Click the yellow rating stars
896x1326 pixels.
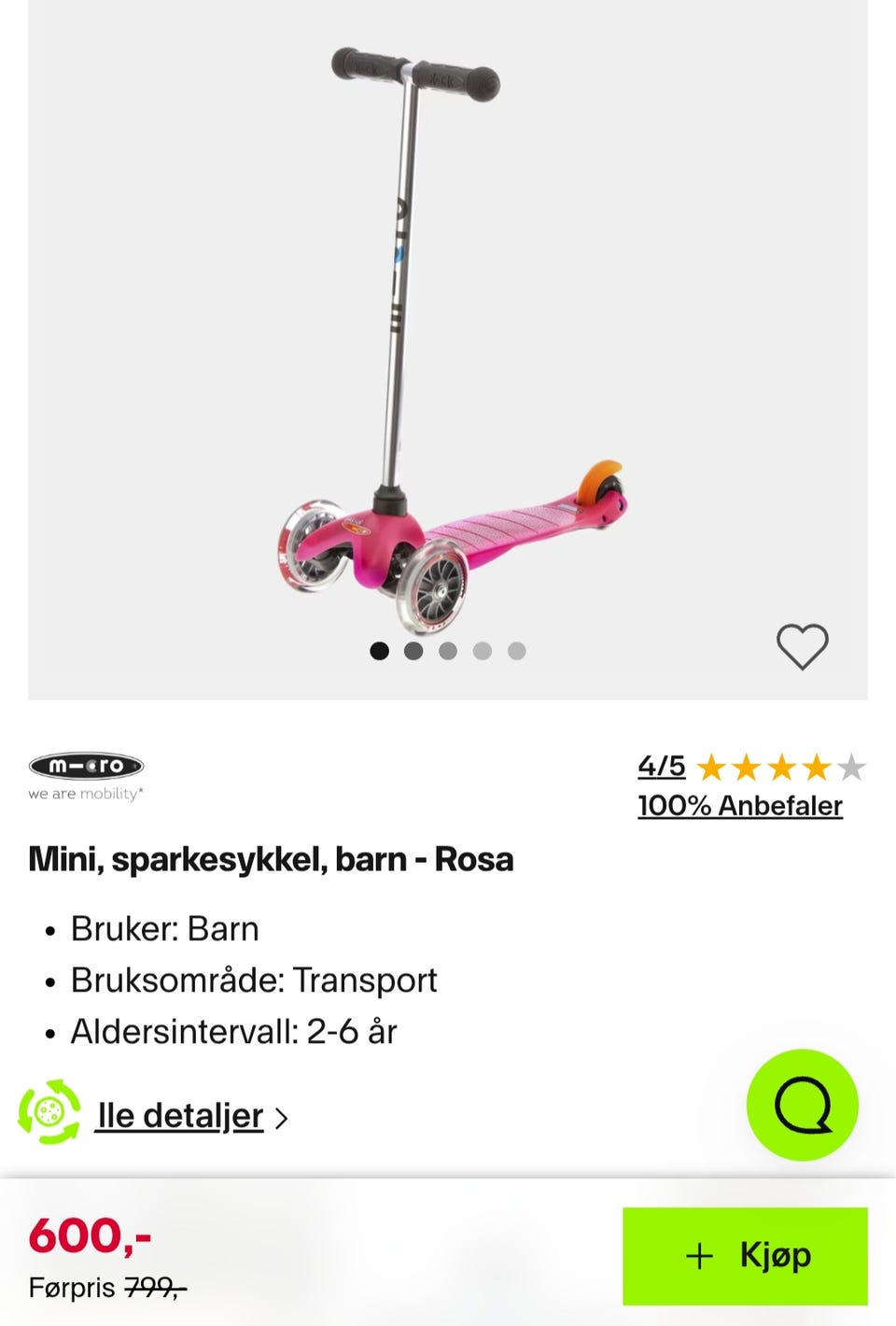tap(763, 768)
